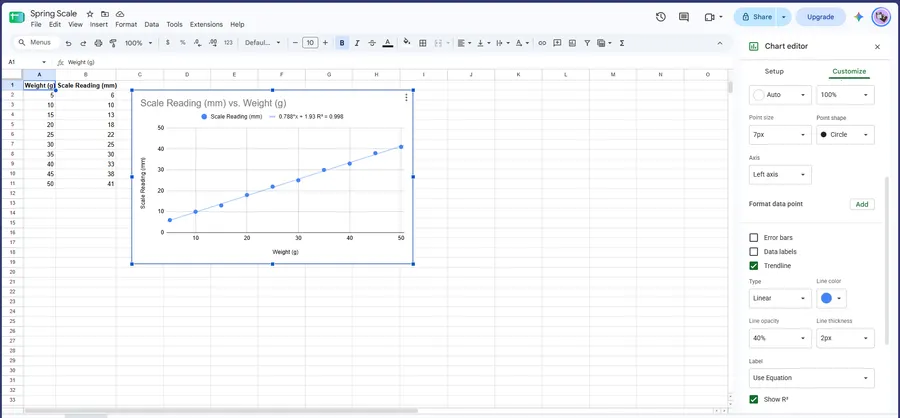Open the text color tool
This screenshot has height=418, width=900.
click(x=387, y=43)
